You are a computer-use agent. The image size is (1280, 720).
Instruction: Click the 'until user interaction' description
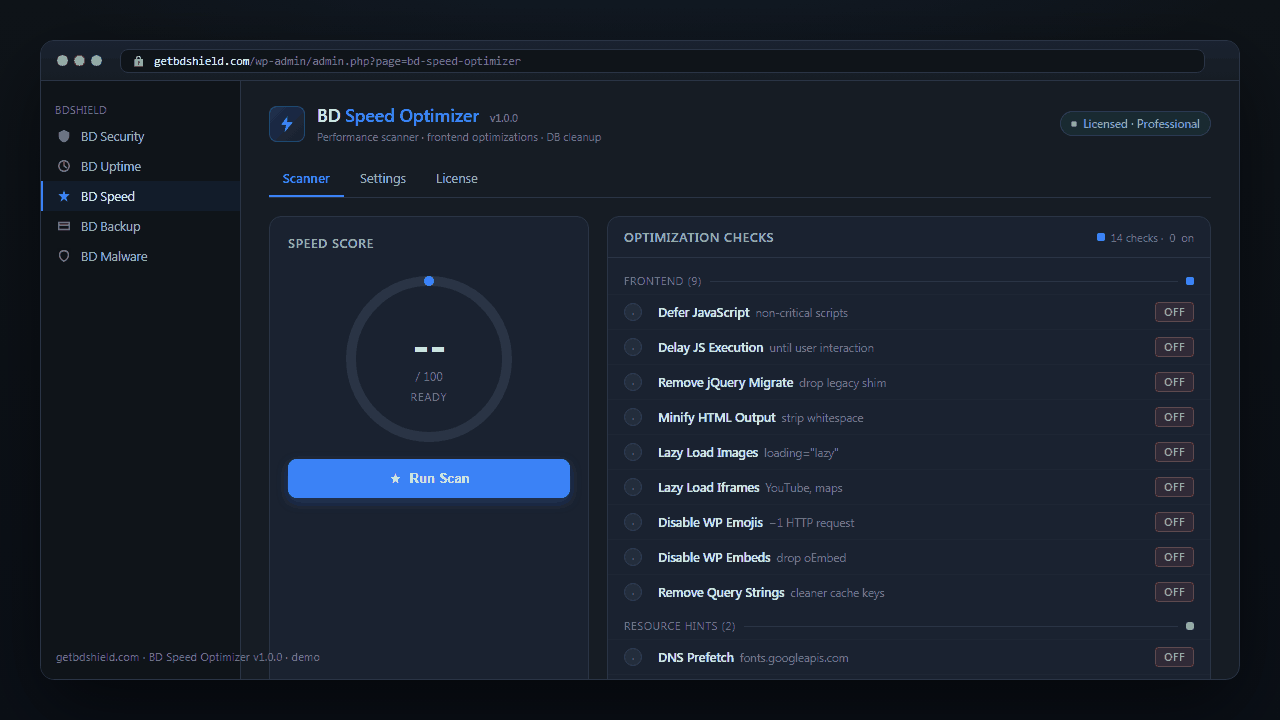click(x=821, y=348)
